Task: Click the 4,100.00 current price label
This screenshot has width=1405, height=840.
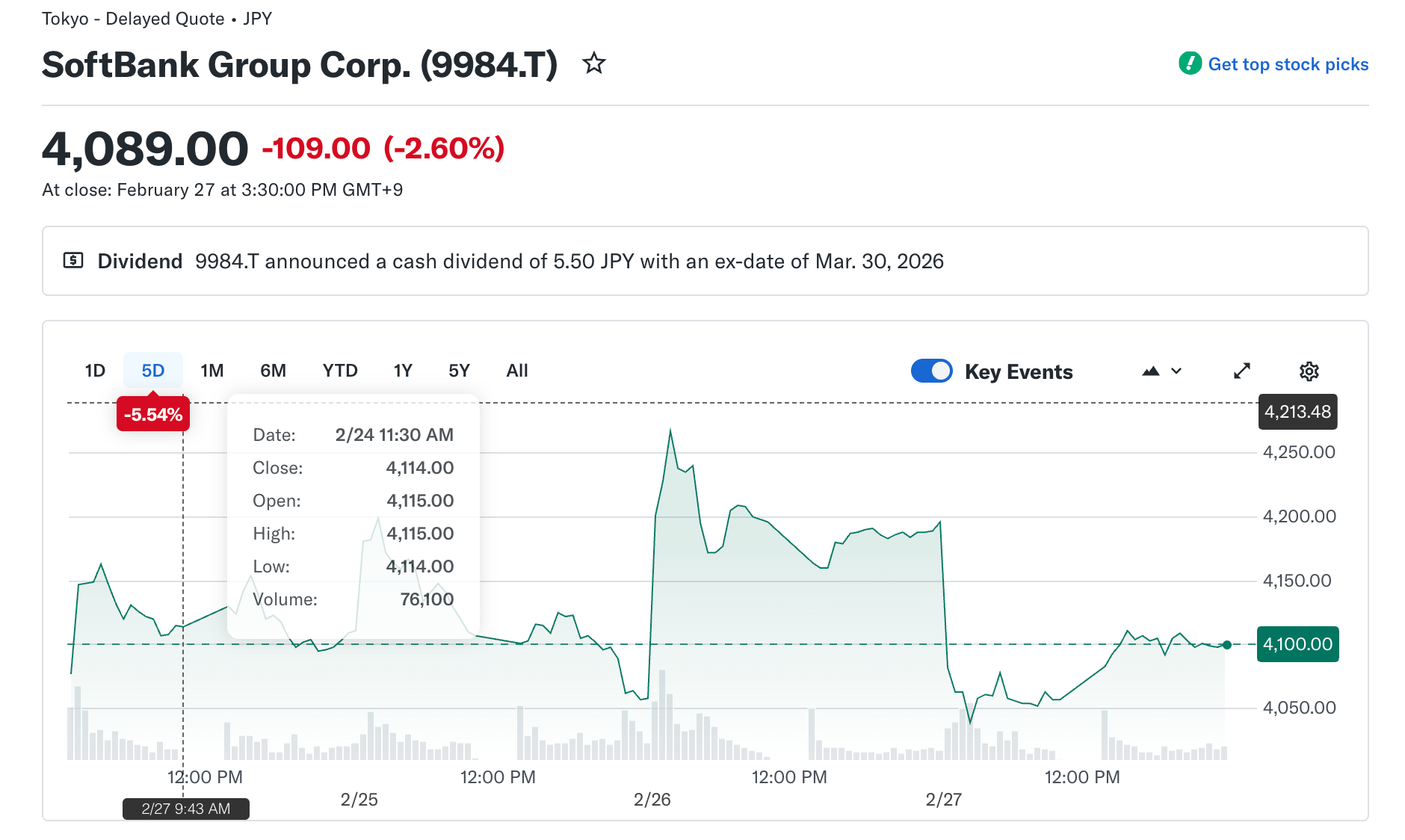Action: click(x=1297, y=644)
